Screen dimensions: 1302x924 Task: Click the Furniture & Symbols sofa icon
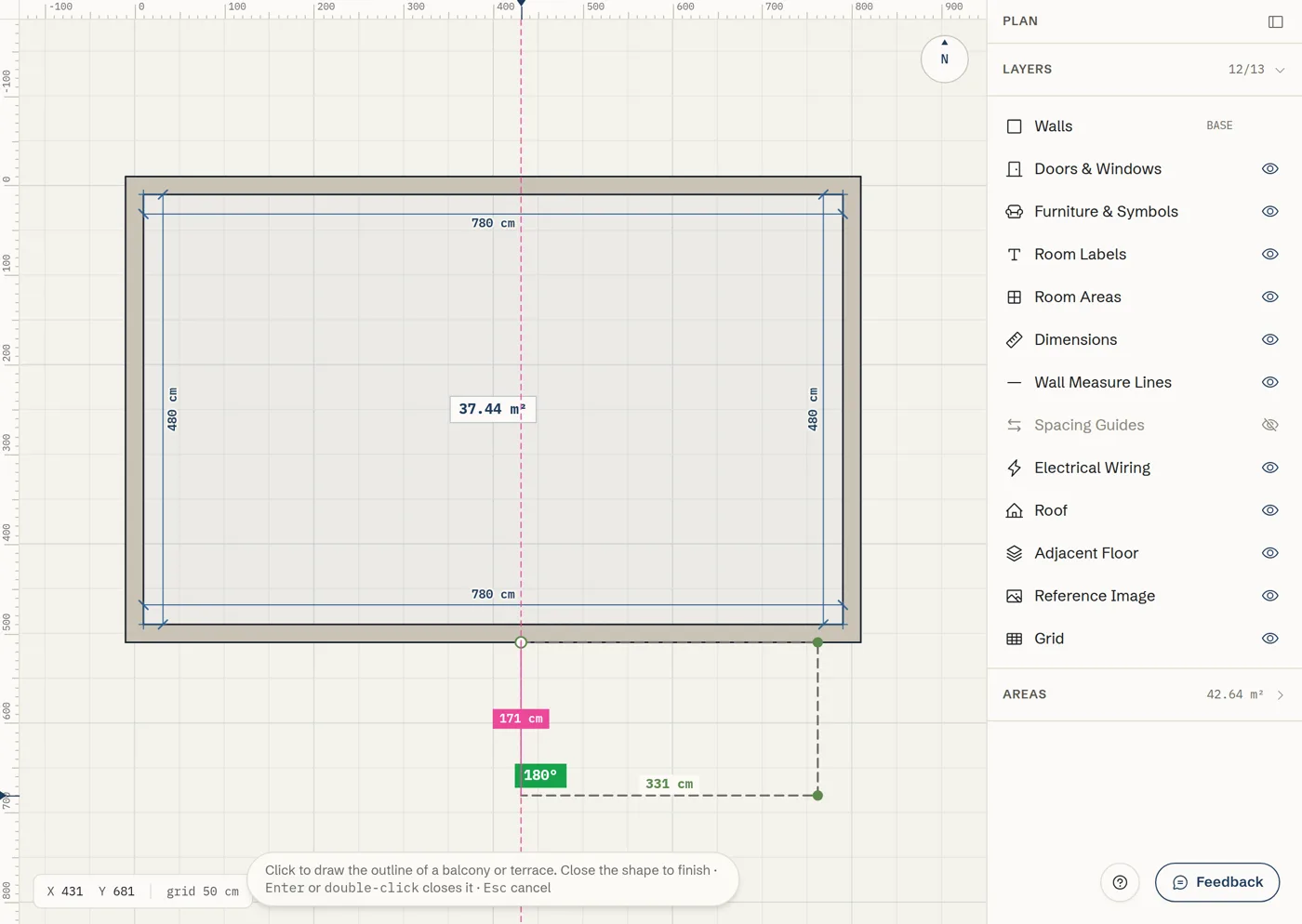1014,212
